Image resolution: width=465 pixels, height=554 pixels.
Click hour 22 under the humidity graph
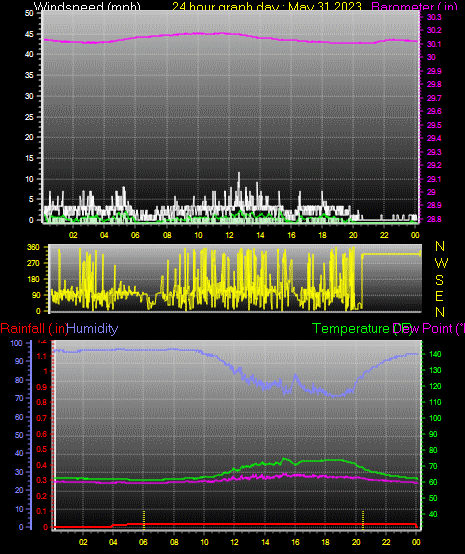coord(386,542)
